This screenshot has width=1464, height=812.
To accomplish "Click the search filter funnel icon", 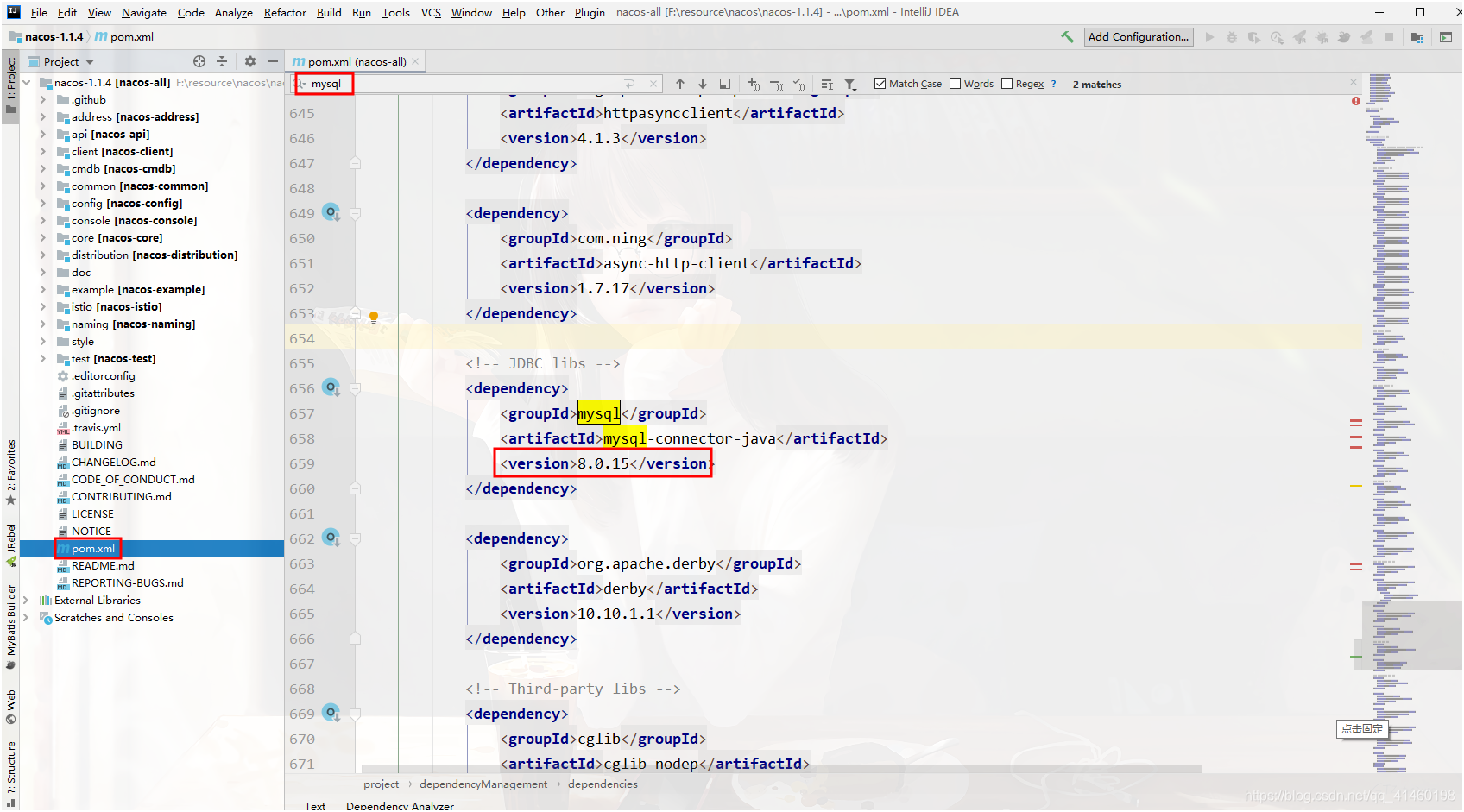I will [x=850, y=84].
